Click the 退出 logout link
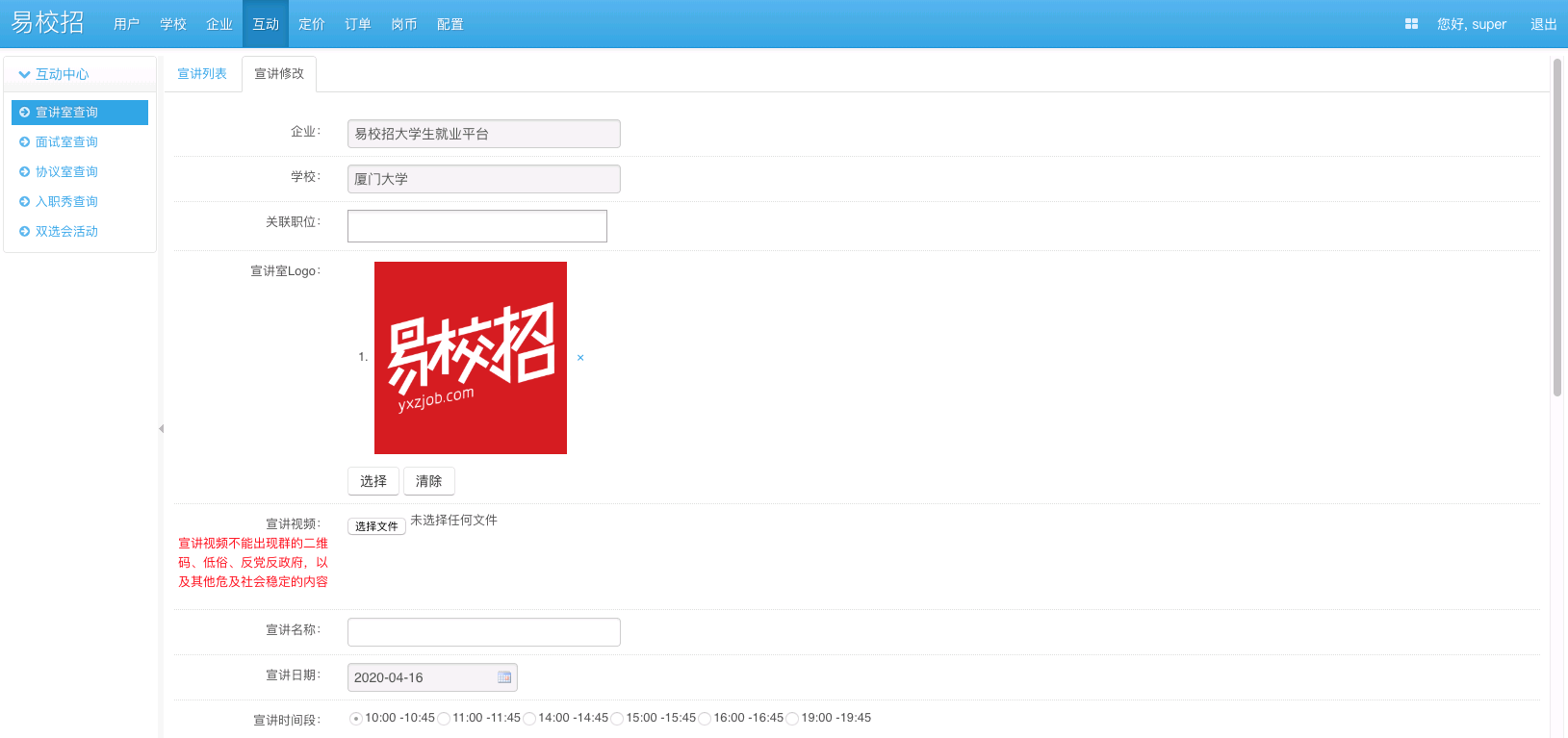This screenshot has width=1568, height=738. click(x=1543, y=24)
